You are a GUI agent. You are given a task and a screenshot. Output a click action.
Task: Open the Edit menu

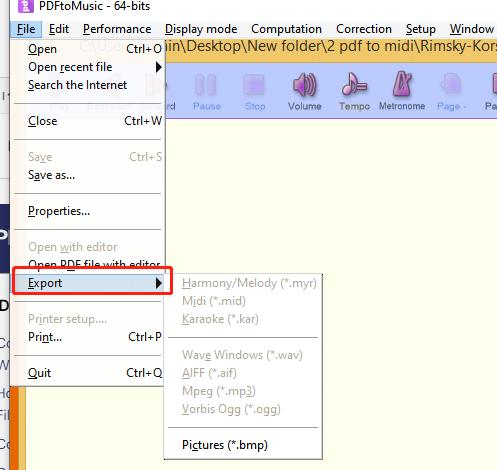click(x=59, y=29)
